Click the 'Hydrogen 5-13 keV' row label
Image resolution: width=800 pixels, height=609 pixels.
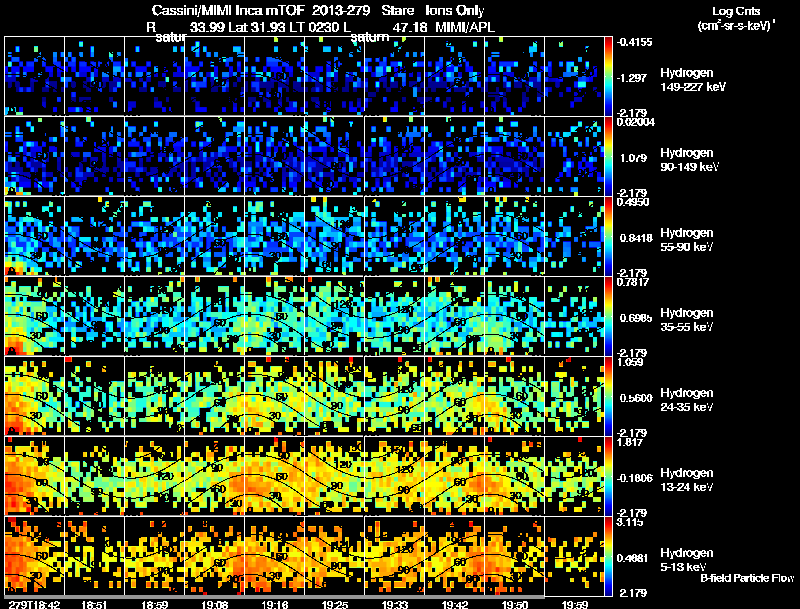[x=686, y=560]
